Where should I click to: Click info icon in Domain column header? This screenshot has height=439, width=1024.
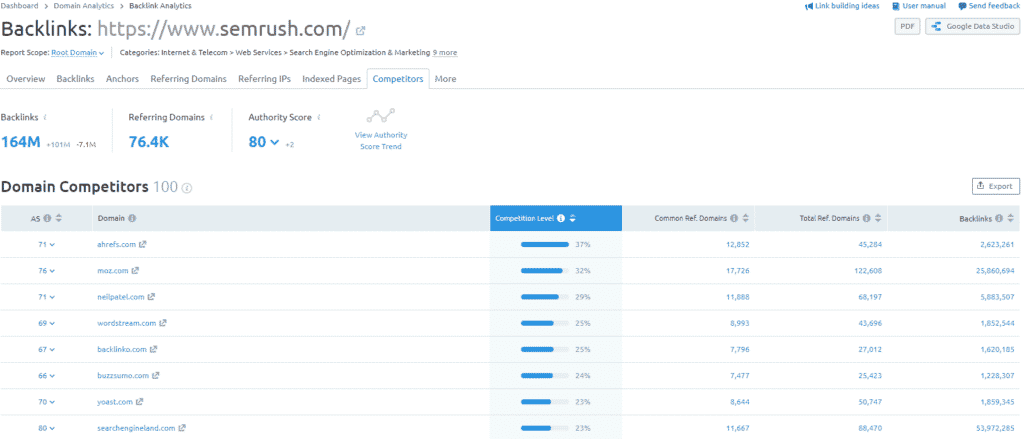click(x=133, y=218)
